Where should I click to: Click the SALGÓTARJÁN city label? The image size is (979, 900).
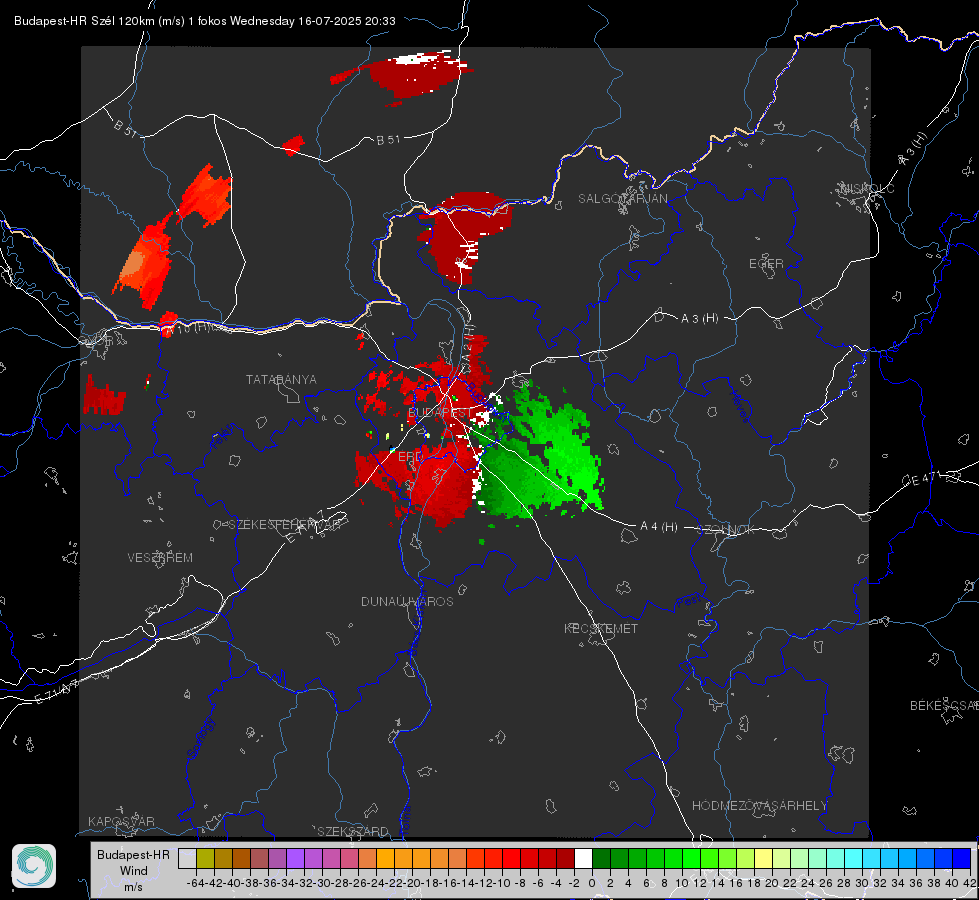622,199
